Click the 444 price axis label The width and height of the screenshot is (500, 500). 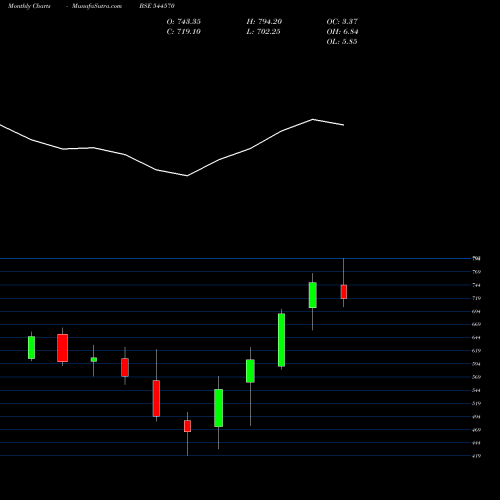coord(477,443)
